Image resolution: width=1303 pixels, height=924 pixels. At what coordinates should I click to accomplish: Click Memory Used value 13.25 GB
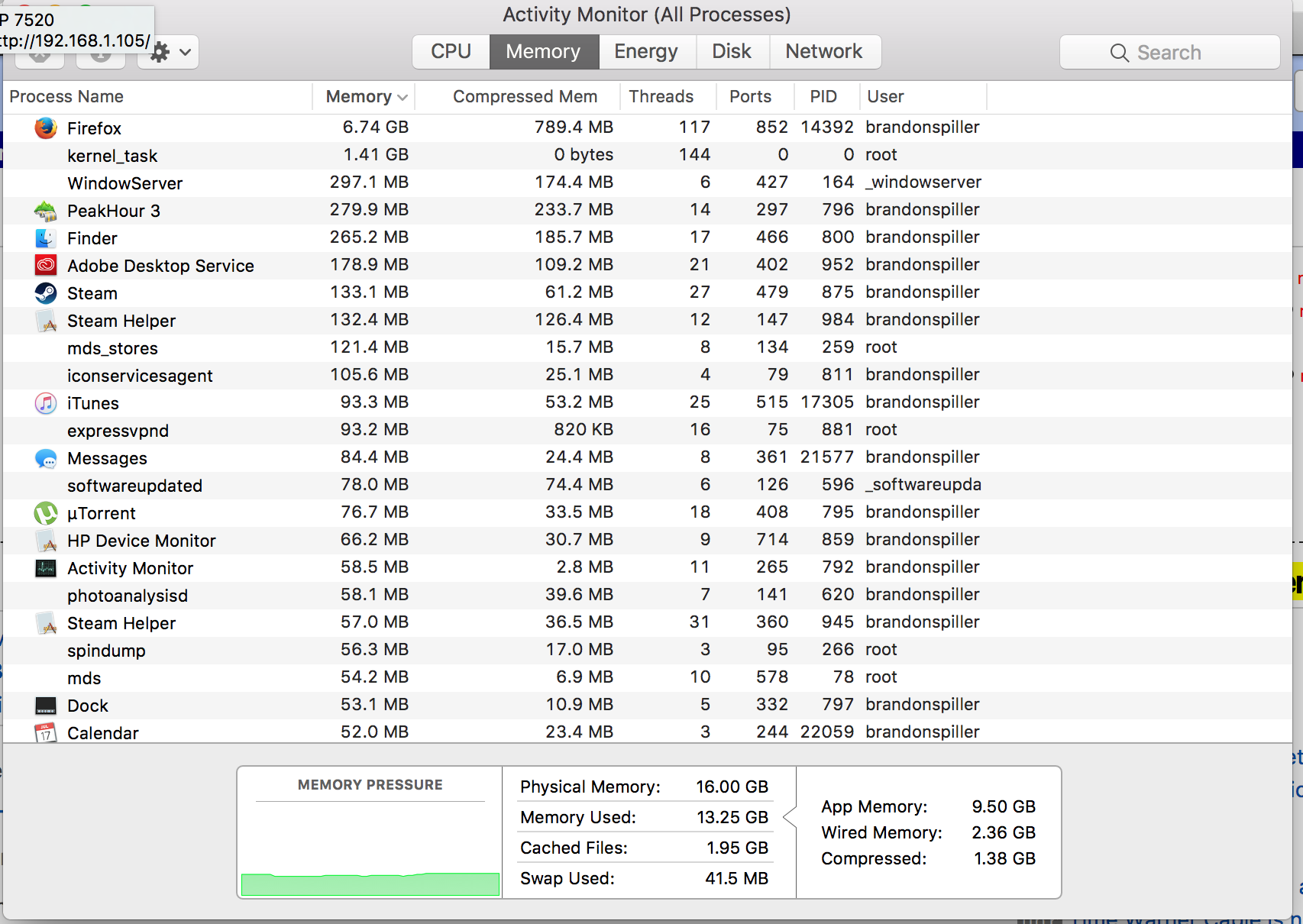(732, 817)
